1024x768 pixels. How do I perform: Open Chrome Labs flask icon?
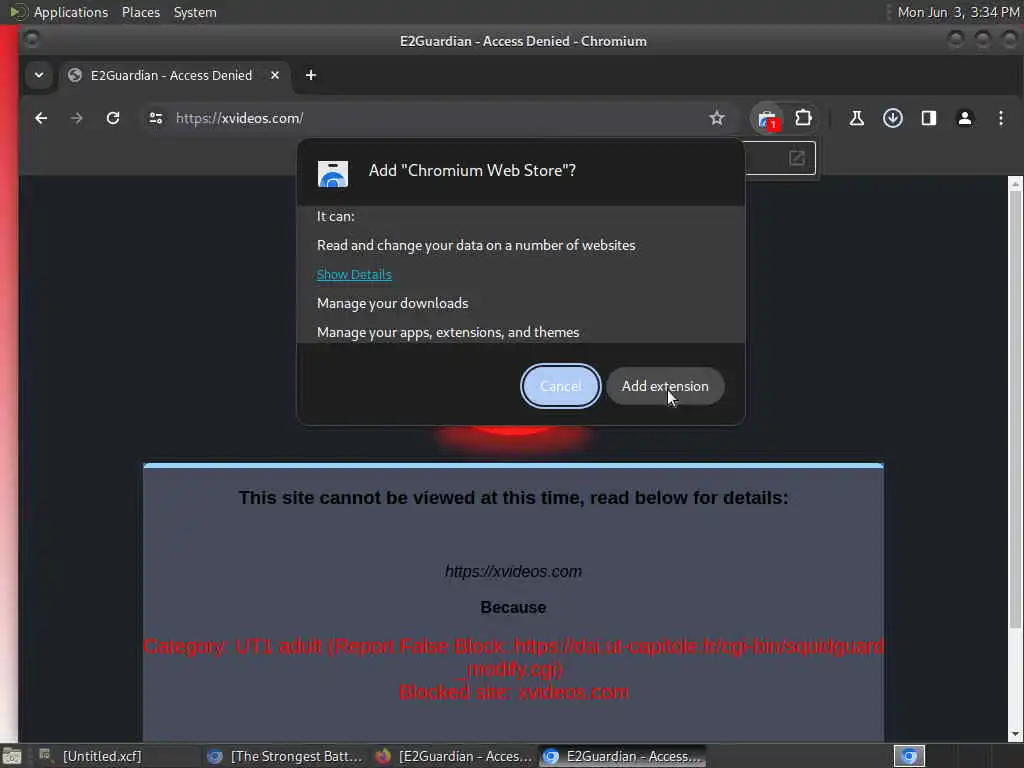click(x=856, y=118)
